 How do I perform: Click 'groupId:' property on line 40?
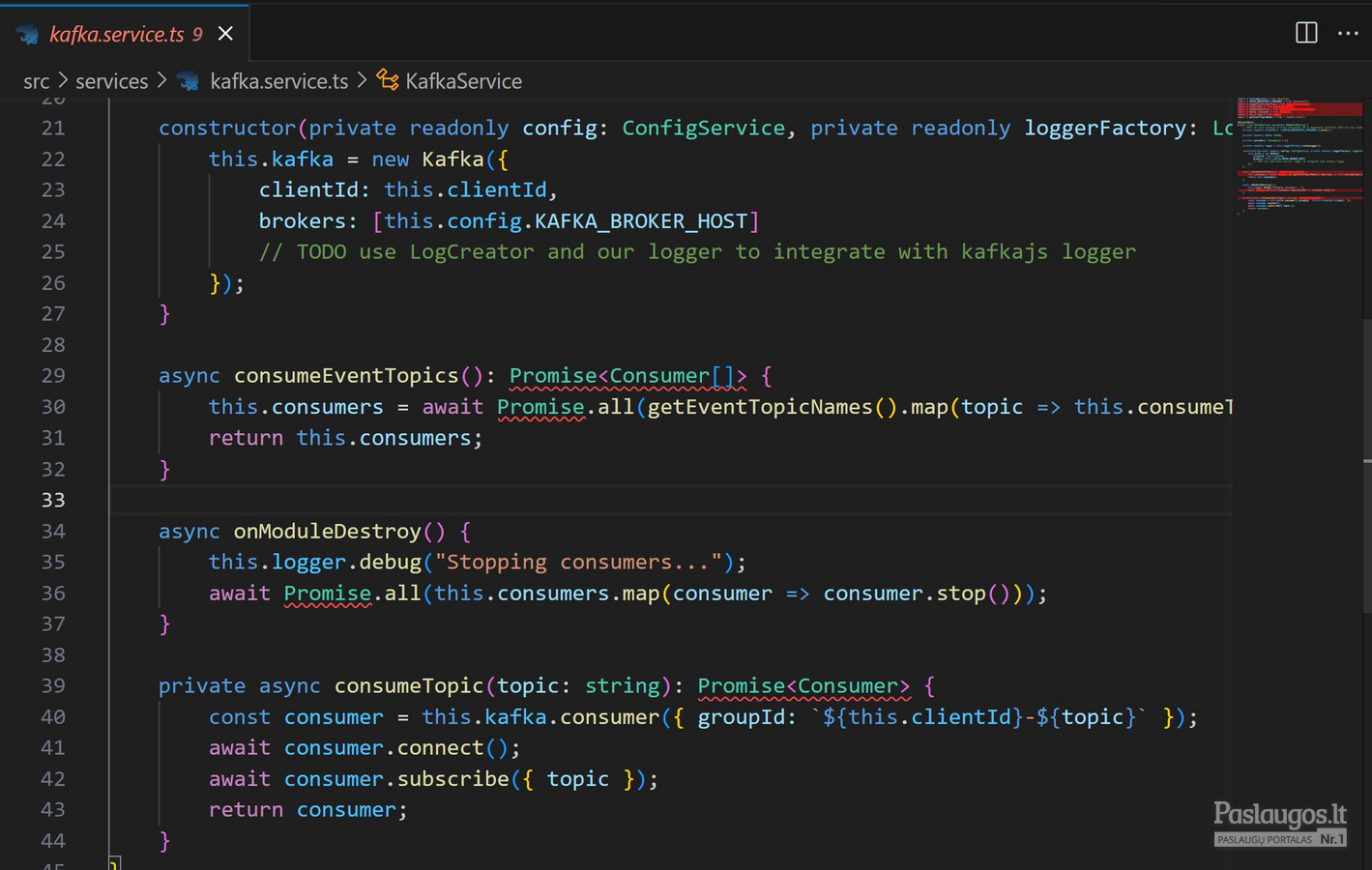[747, 716]
